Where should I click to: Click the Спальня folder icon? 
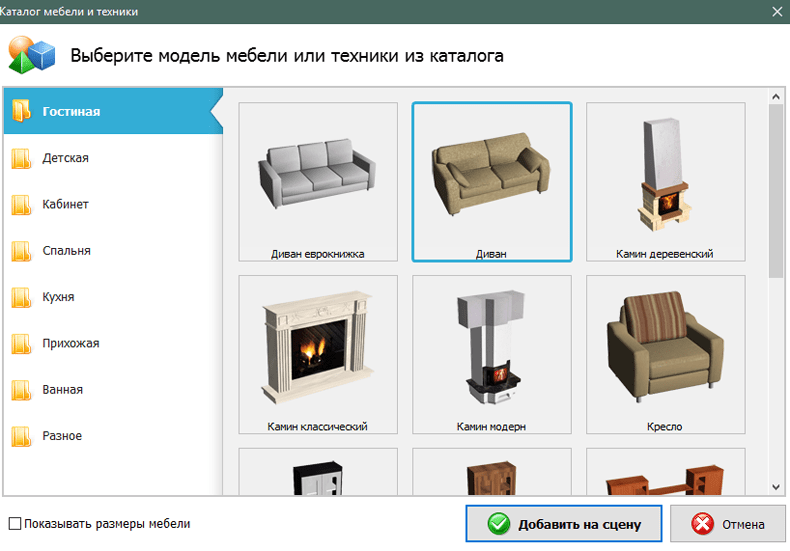21,251
